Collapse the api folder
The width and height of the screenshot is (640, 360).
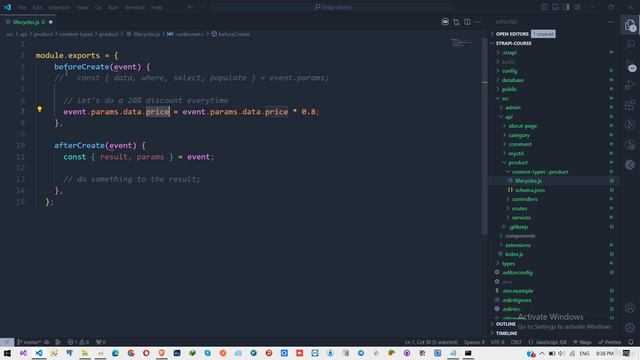pos(509,117)
